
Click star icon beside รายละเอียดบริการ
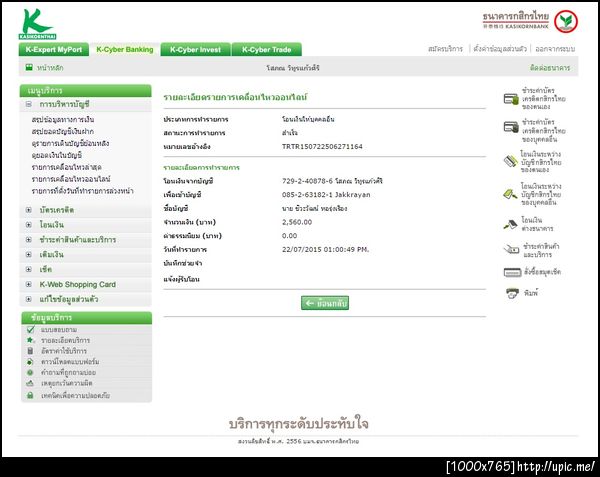click(30, 340)
